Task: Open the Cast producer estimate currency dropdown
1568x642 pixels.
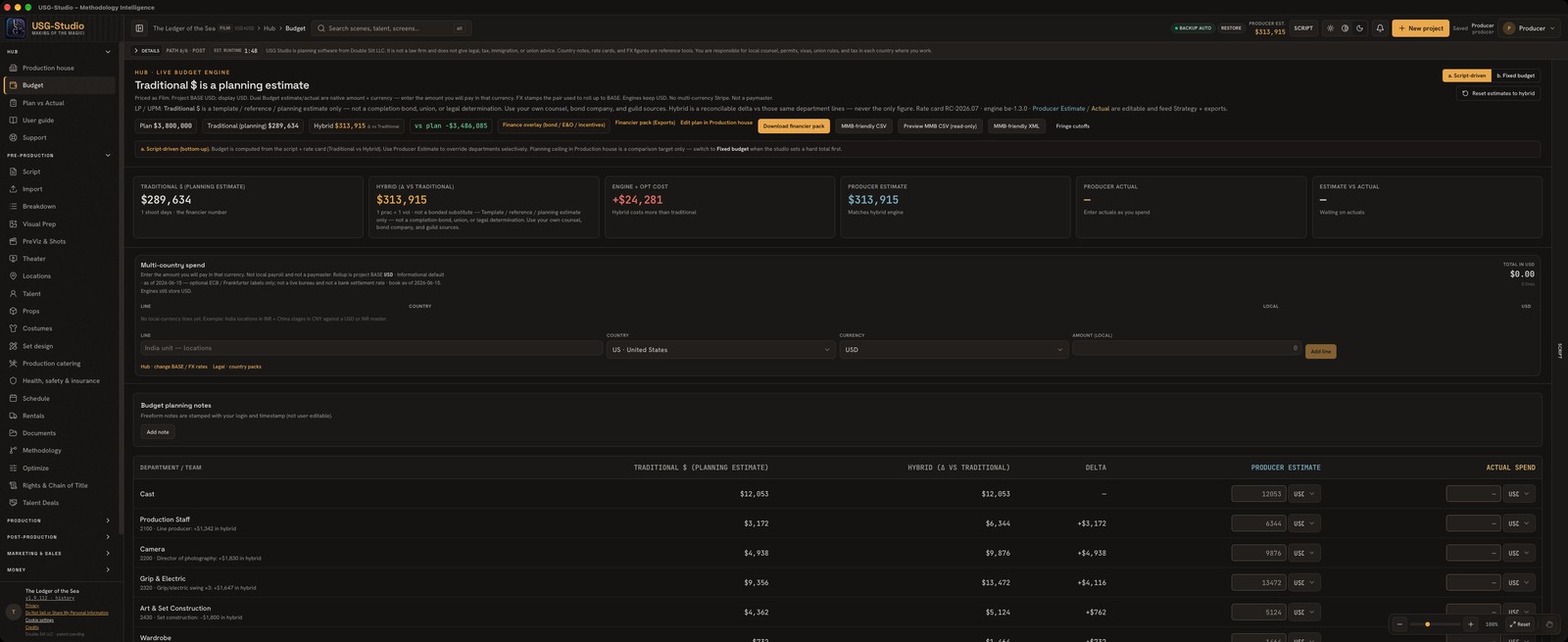Action: [x=1303, y=494]
